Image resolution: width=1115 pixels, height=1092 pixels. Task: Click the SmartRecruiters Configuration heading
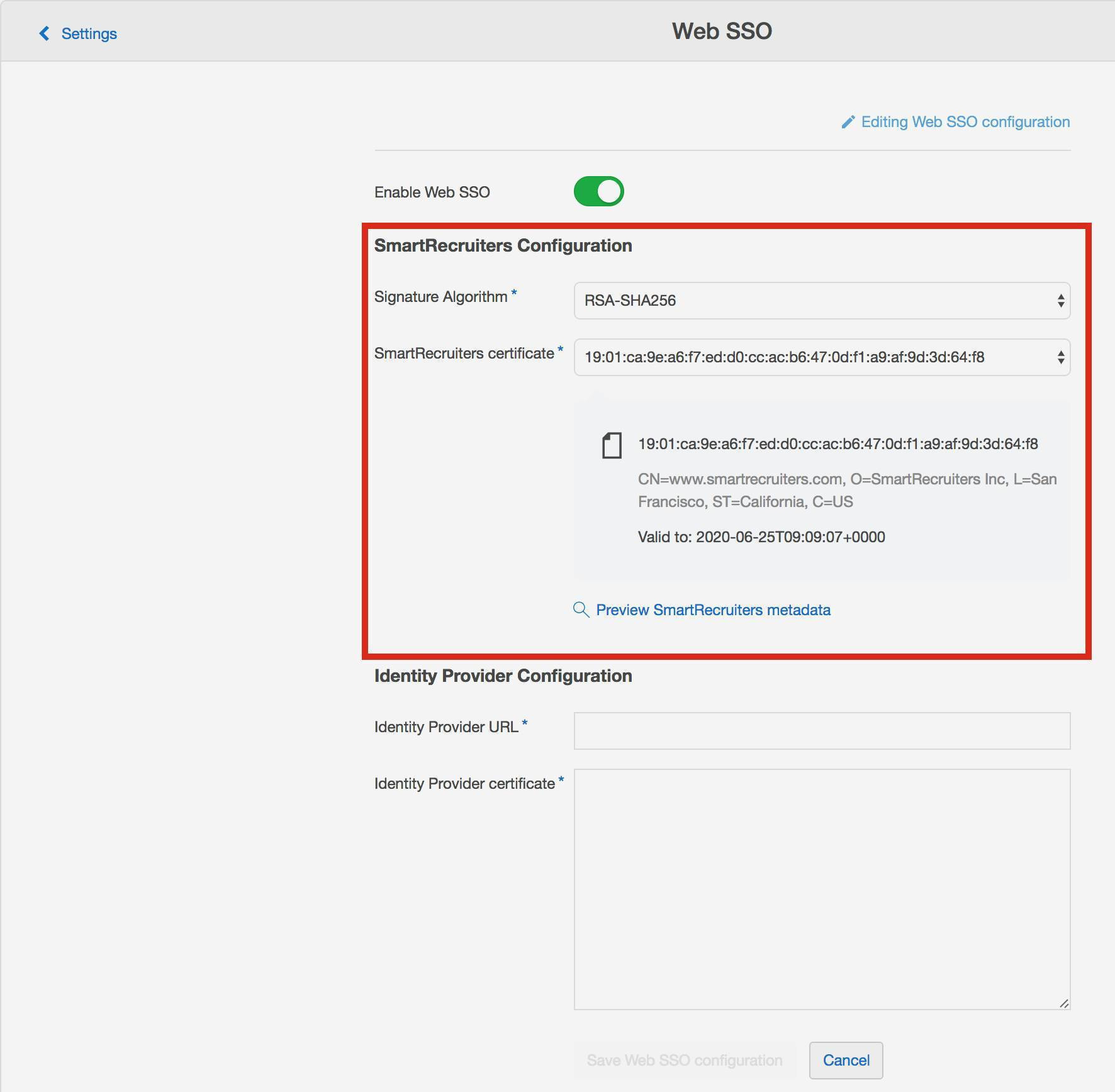(x=503, y=245)
